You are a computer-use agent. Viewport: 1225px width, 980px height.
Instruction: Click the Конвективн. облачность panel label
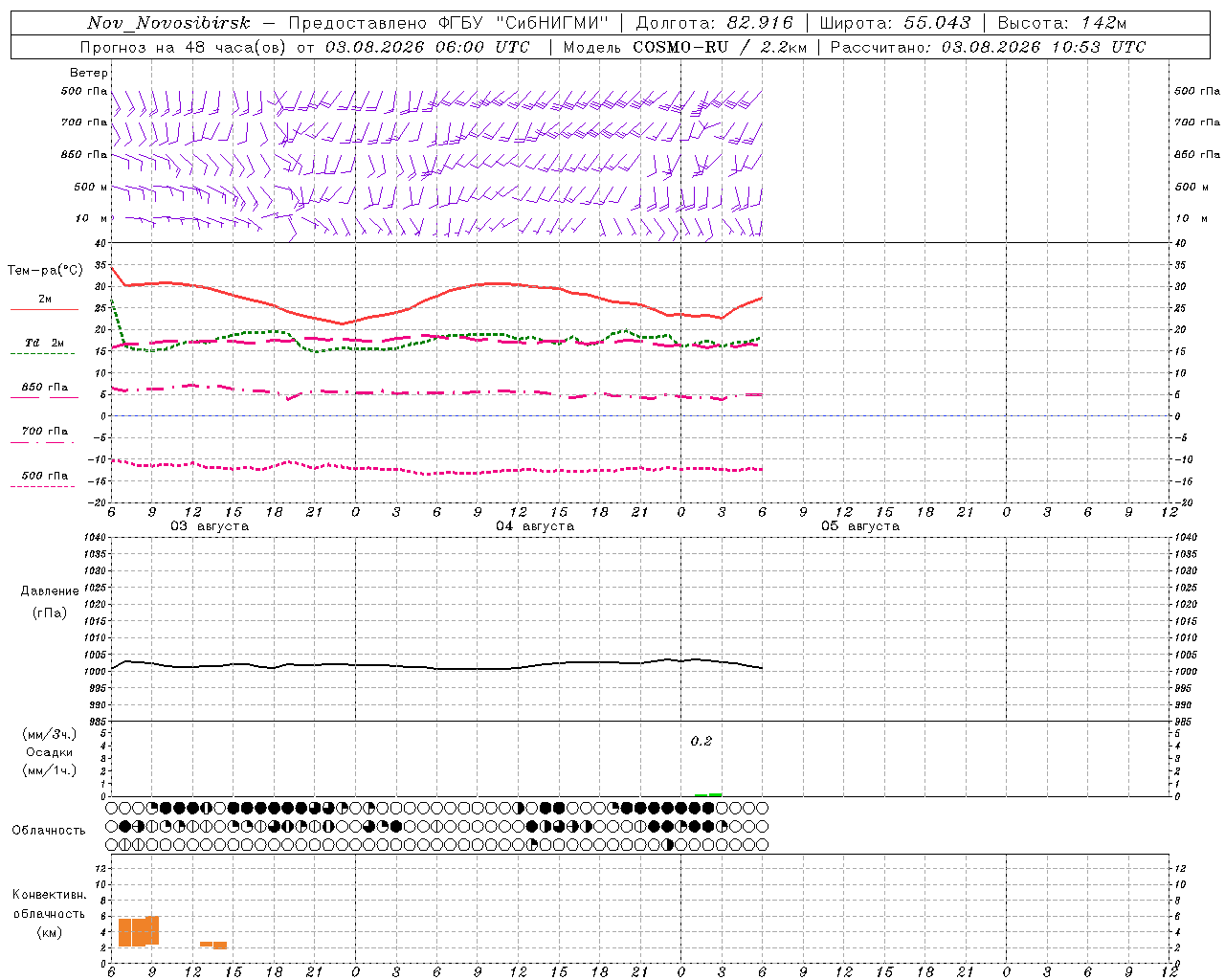50,913
